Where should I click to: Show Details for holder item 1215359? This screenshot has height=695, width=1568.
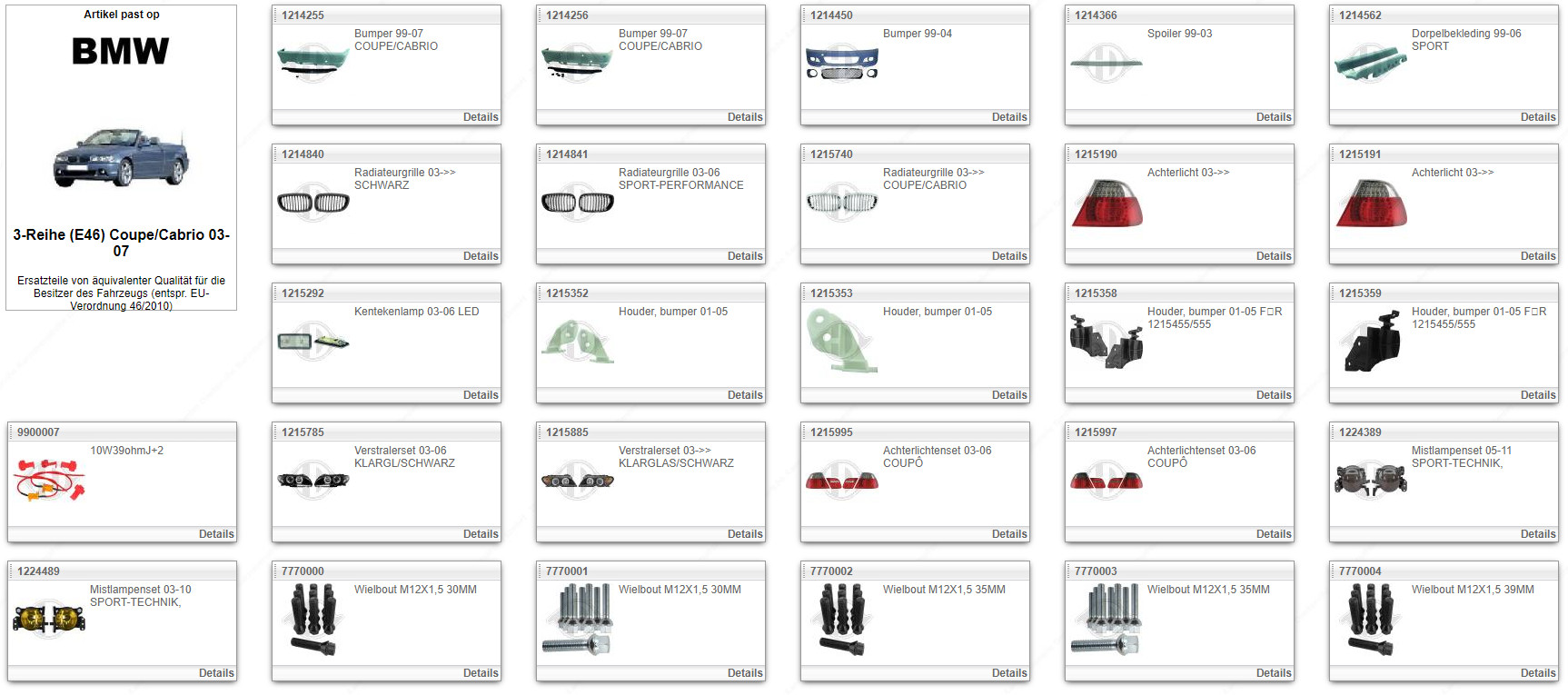point(1538,395)
